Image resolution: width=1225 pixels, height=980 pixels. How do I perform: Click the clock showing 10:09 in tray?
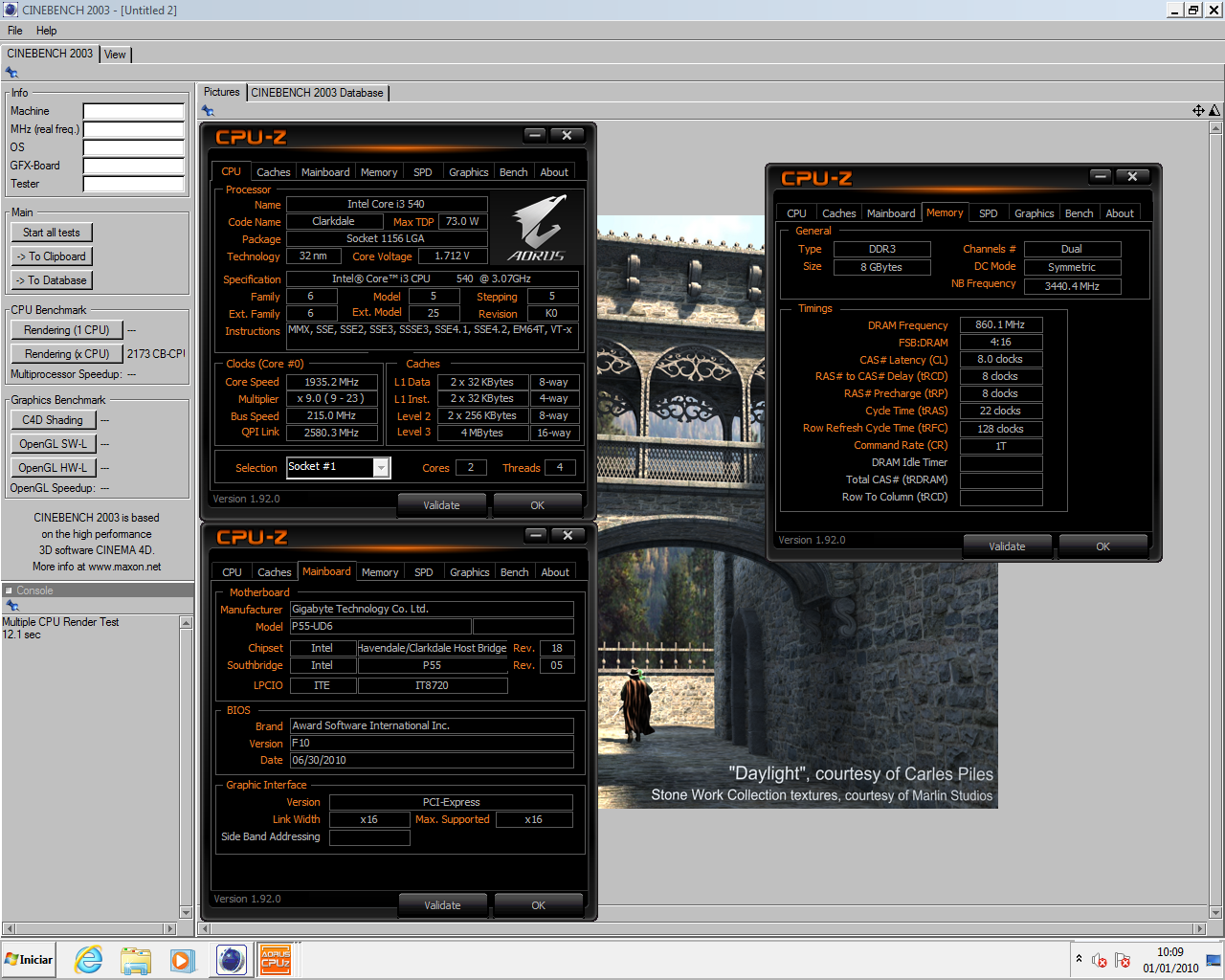(1169, 952)
